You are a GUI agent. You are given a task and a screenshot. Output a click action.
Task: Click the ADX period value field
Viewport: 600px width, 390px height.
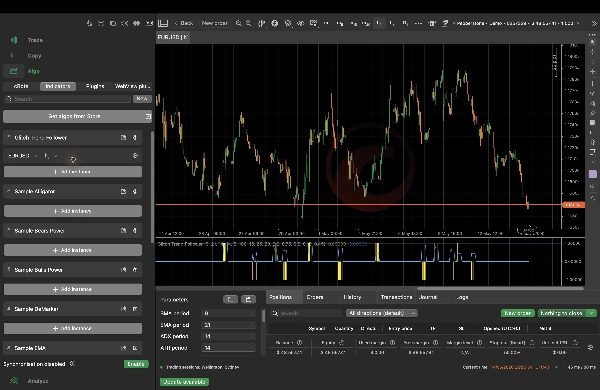click(228, 336)
